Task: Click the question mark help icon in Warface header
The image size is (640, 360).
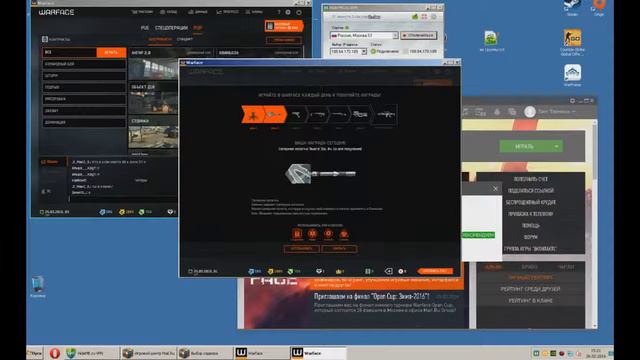Action: [x=279, y=12]
